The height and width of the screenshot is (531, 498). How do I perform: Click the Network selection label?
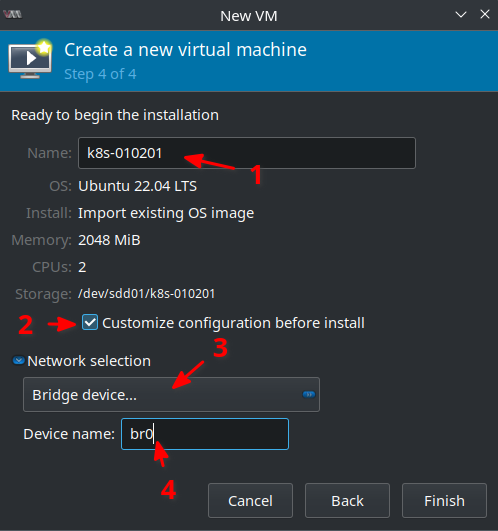click(89, 361)
